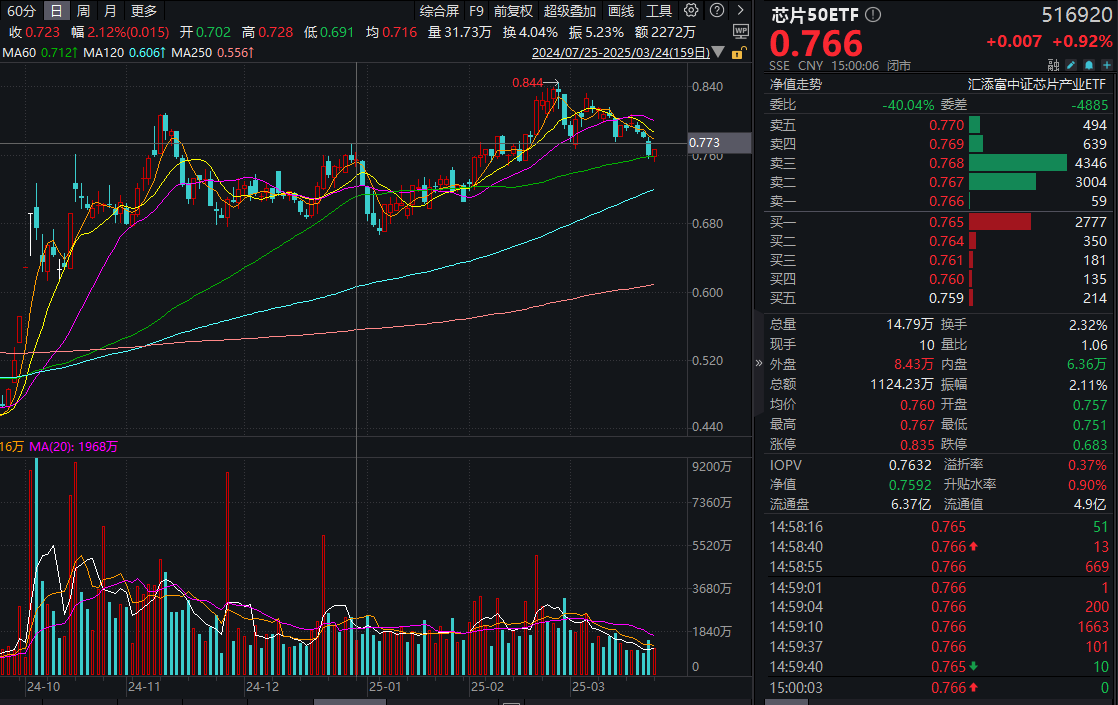Click the green plus icon to add to watchlist
The image size is (1118, 705).
tap(1107, 64)
